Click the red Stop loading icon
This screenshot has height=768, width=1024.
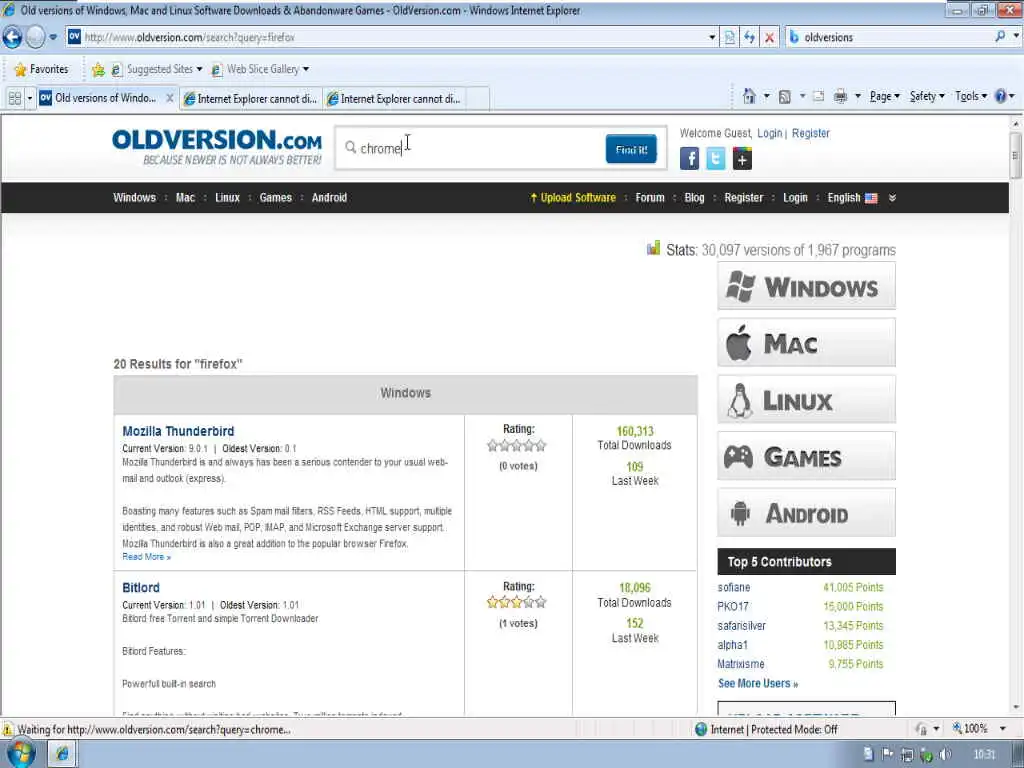(x=769, y=37)
